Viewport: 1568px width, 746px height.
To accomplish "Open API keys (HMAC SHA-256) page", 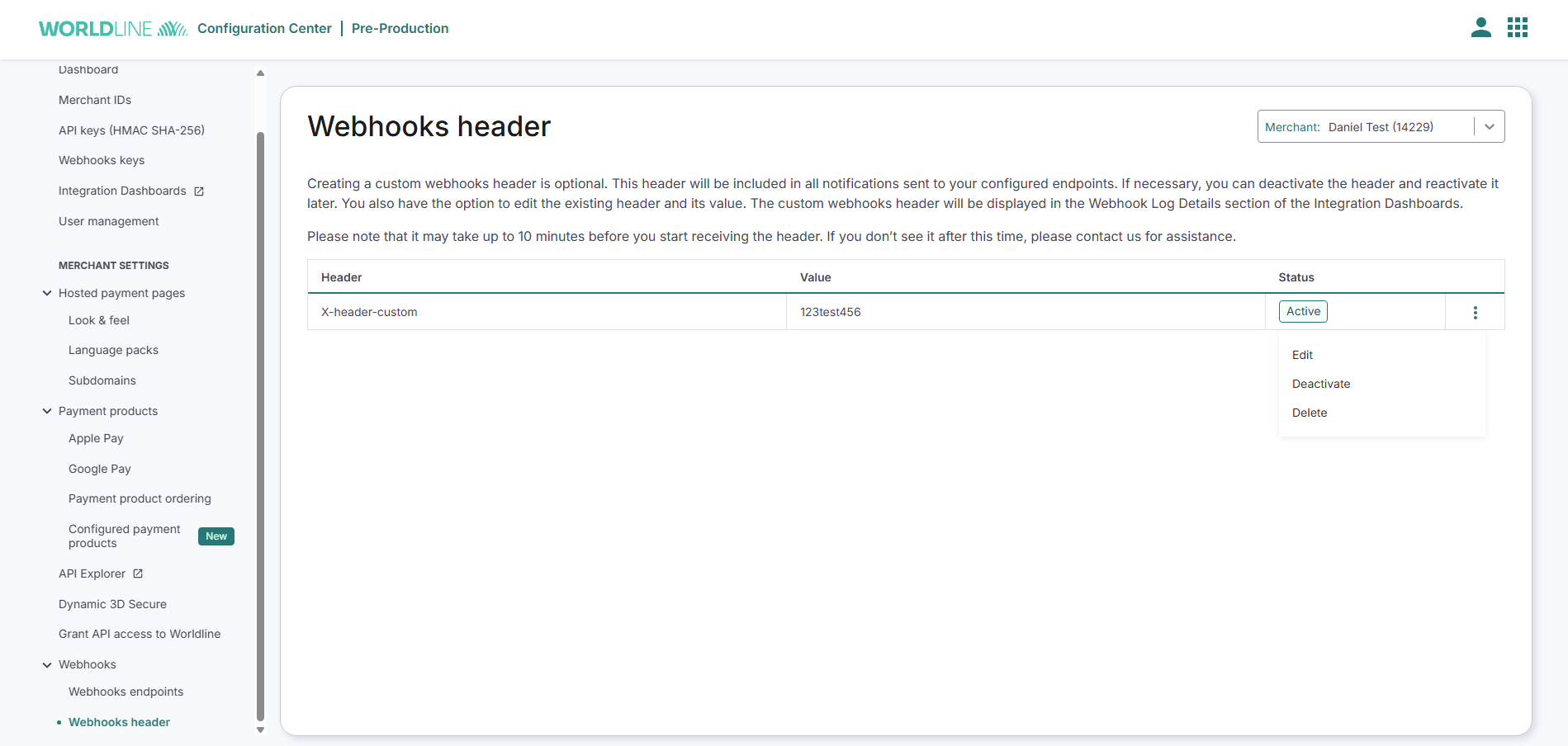I will 131,130.
